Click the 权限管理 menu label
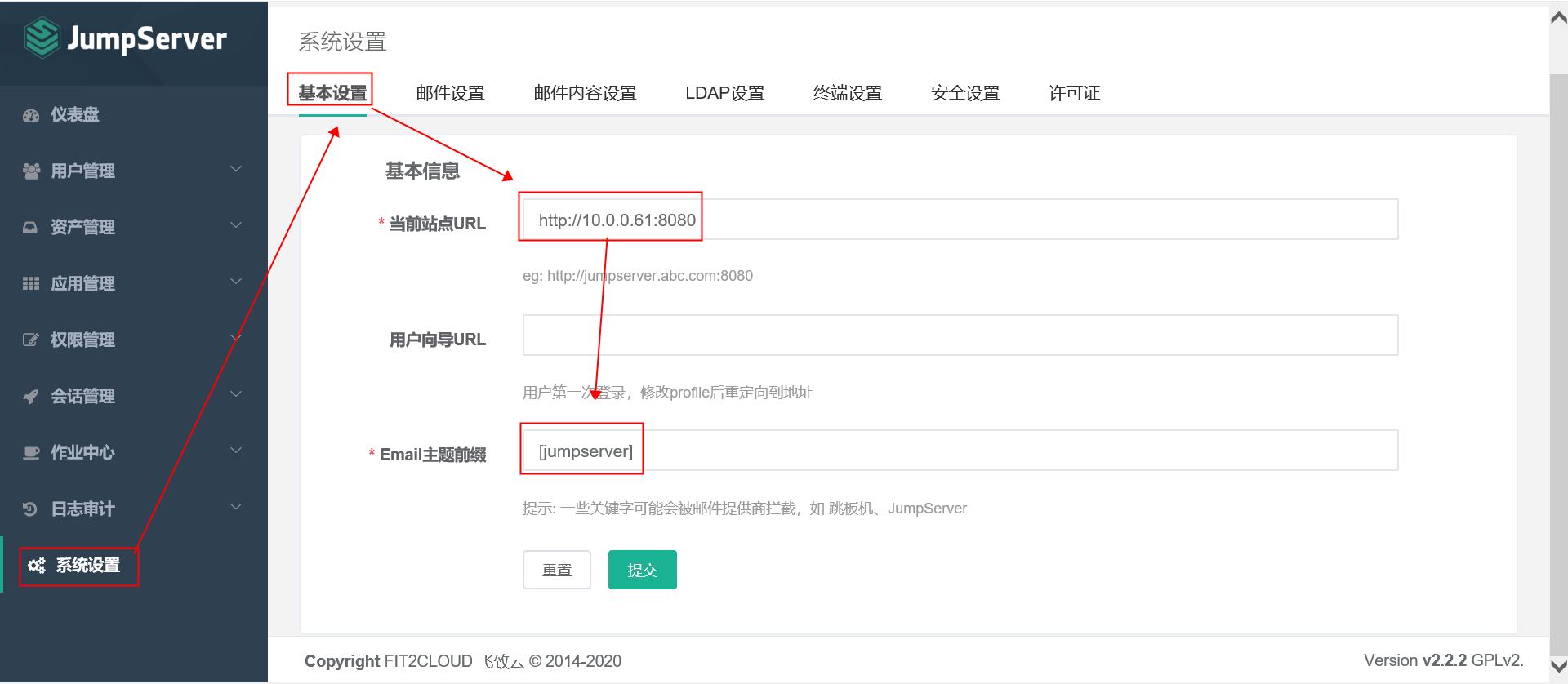The width and height of the screenshot is (1568, 684). pyautogui.click(x=82, y=340)
